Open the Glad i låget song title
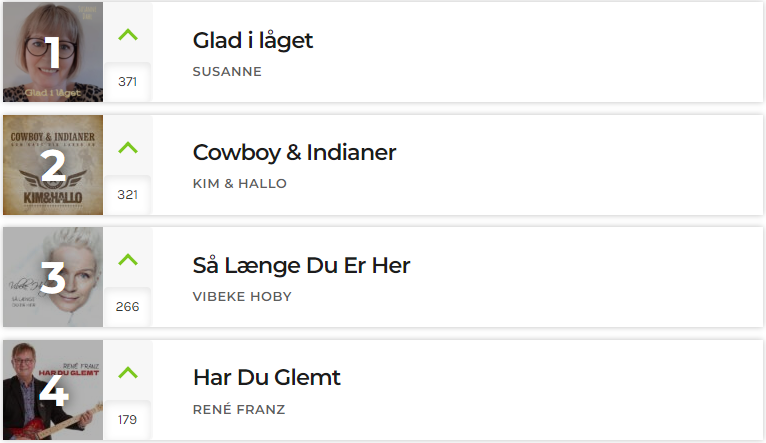This screenshot has width=766, height=443. pos(253,41)
